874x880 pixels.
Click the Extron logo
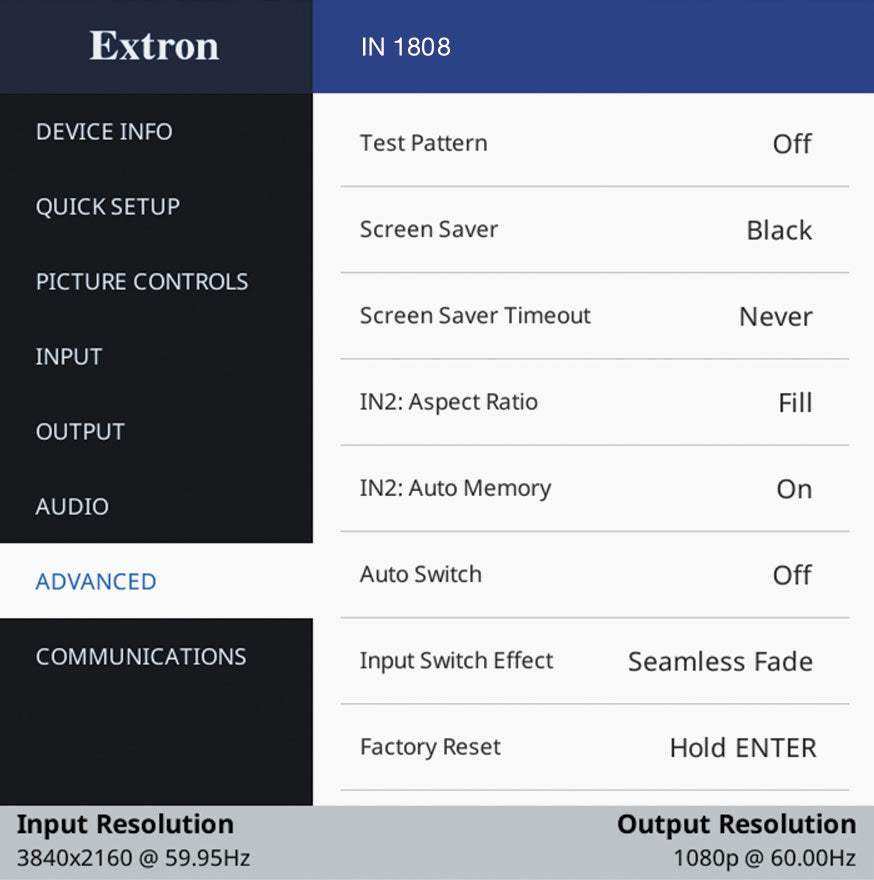155,46
